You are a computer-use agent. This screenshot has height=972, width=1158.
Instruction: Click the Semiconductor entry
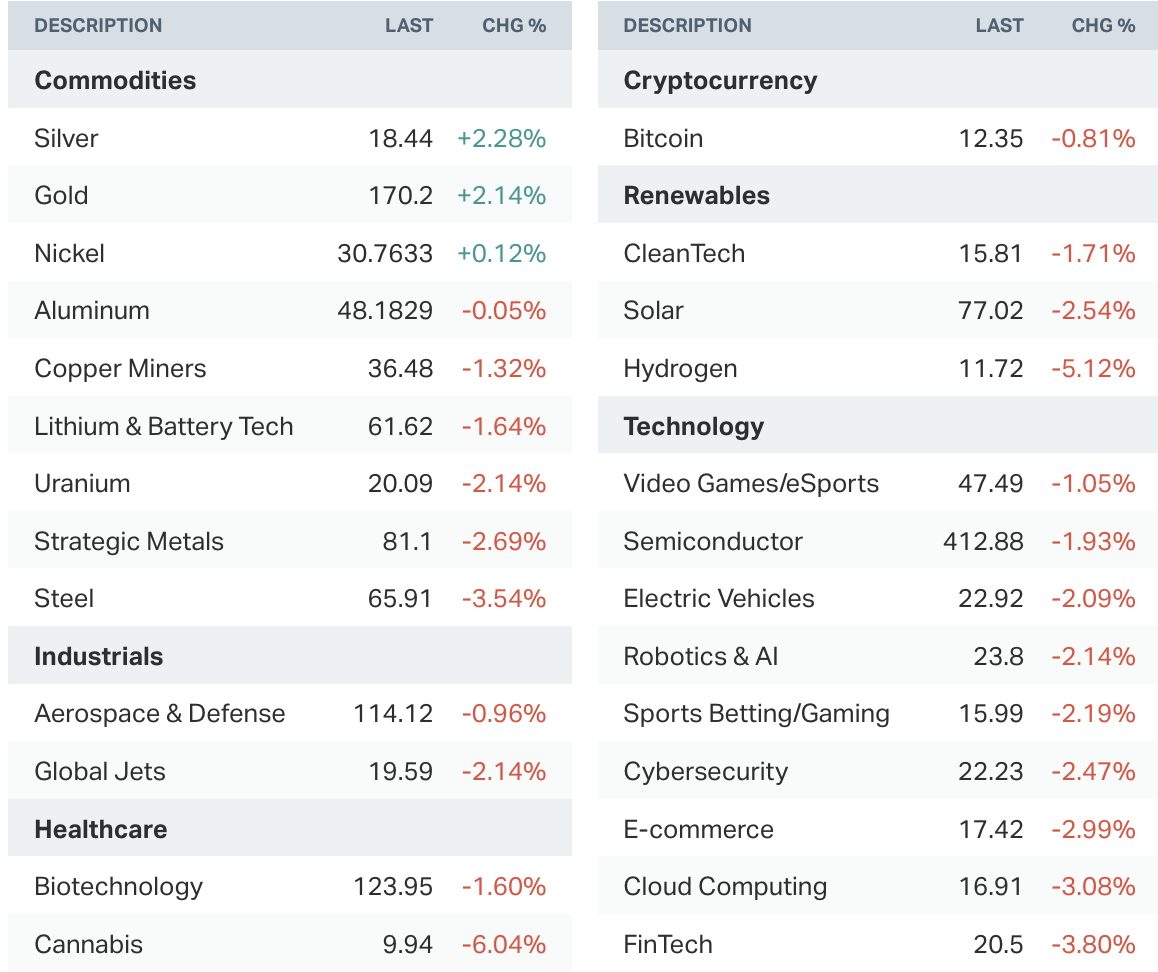coord(713,542)
